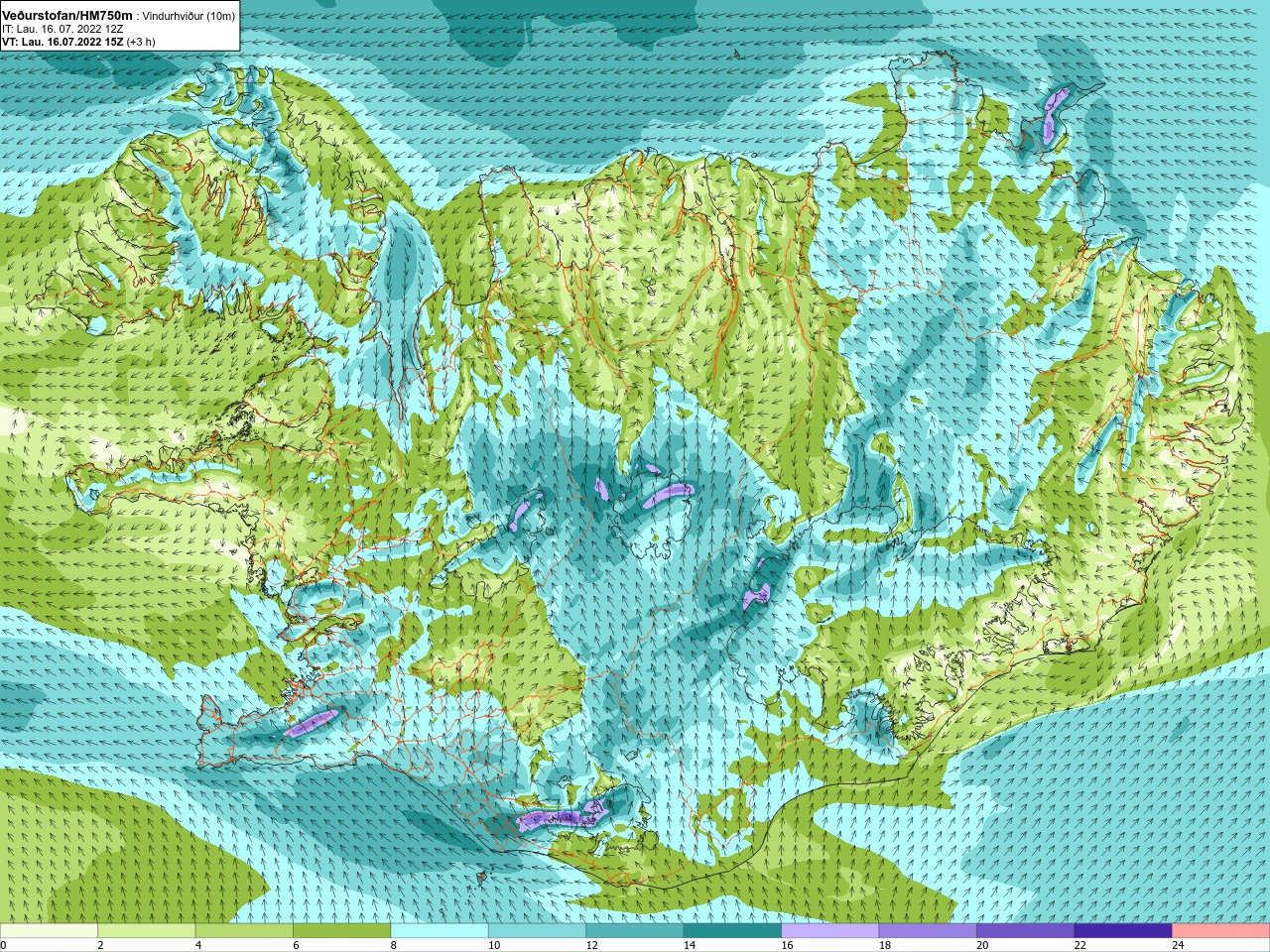
Task: Pick the 20–22 violet legend swatch
Action: coord(1026,931)
